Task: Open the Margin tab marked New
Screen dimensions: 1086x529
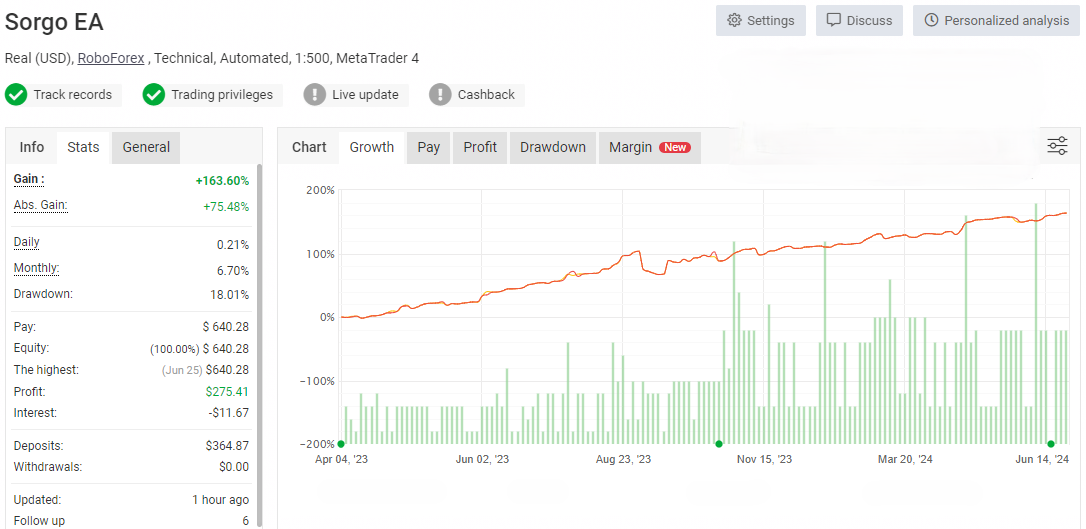Action: click(x=649, y=147)
